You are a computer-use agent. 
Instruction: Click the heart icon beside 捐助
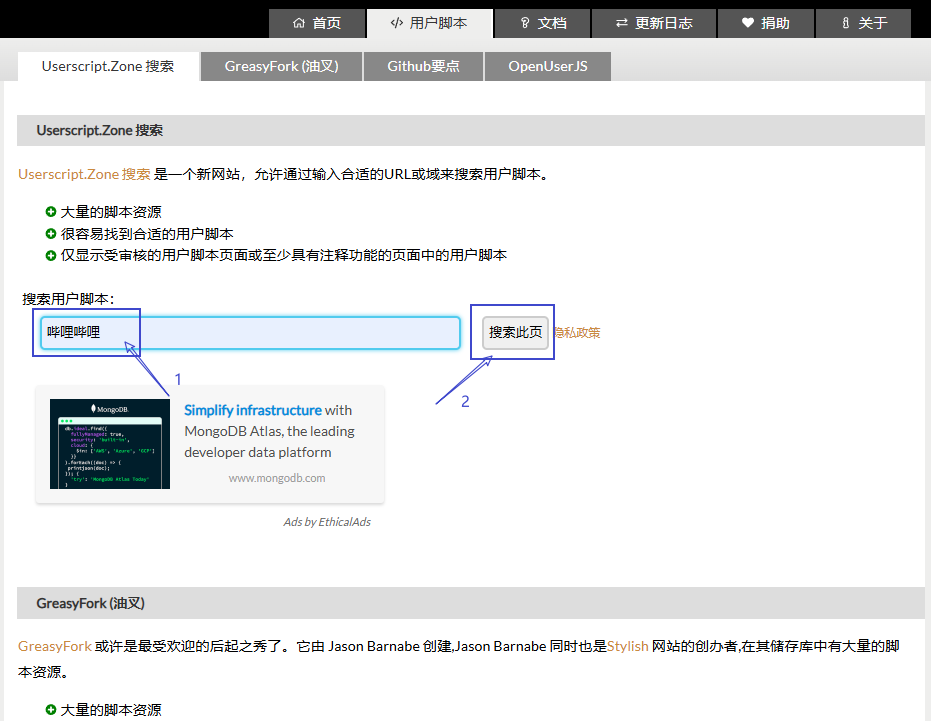pyautogui.click(x=748, y=23)
